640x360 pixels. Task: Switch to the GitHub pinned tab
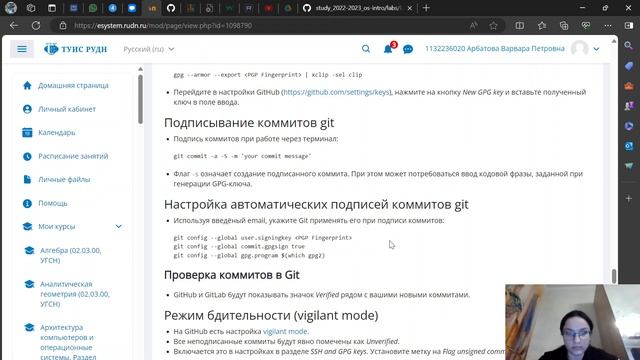pyautogui.click(x=171, y=8)
